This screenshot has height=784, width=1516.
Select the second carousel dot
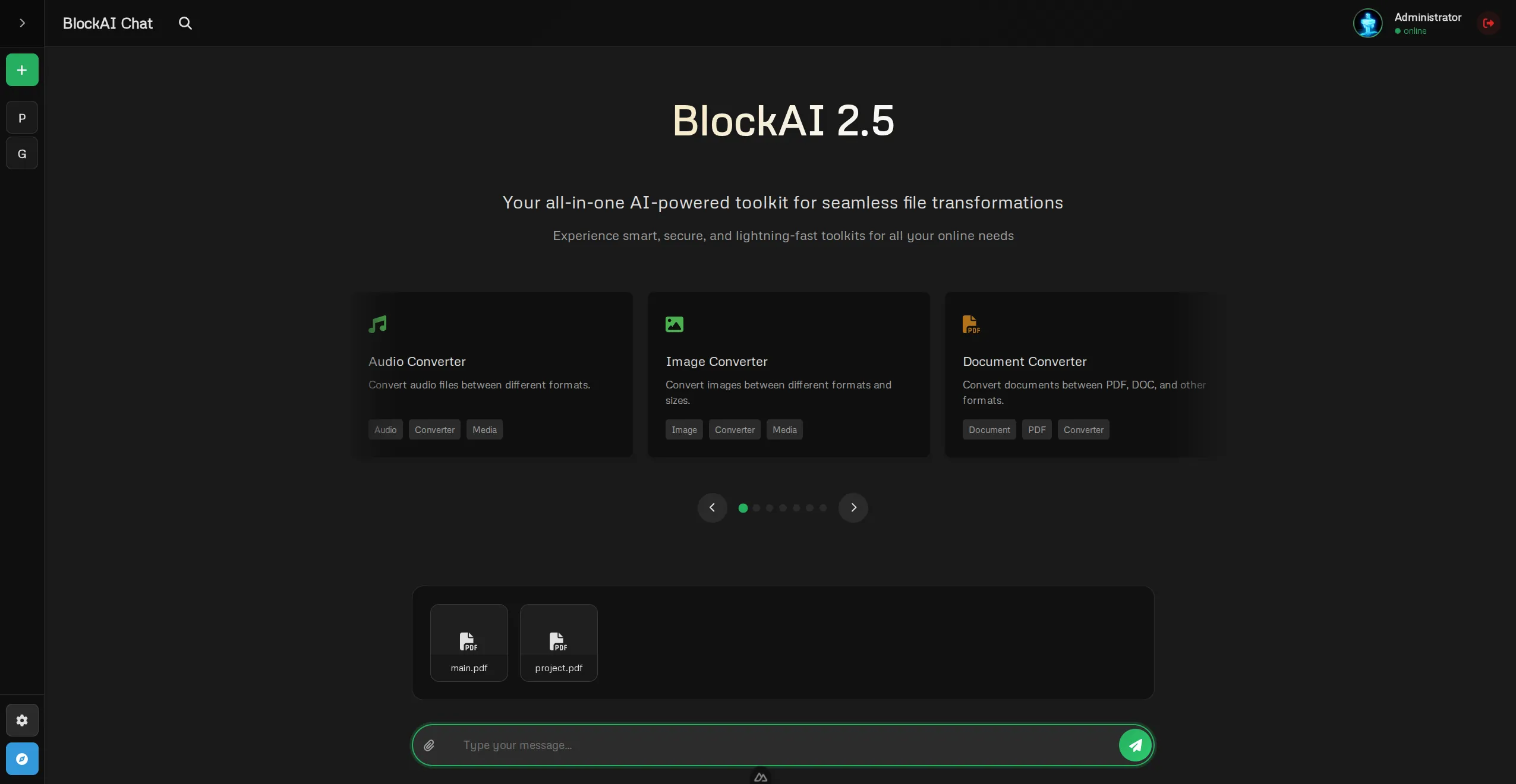[757, 508]
